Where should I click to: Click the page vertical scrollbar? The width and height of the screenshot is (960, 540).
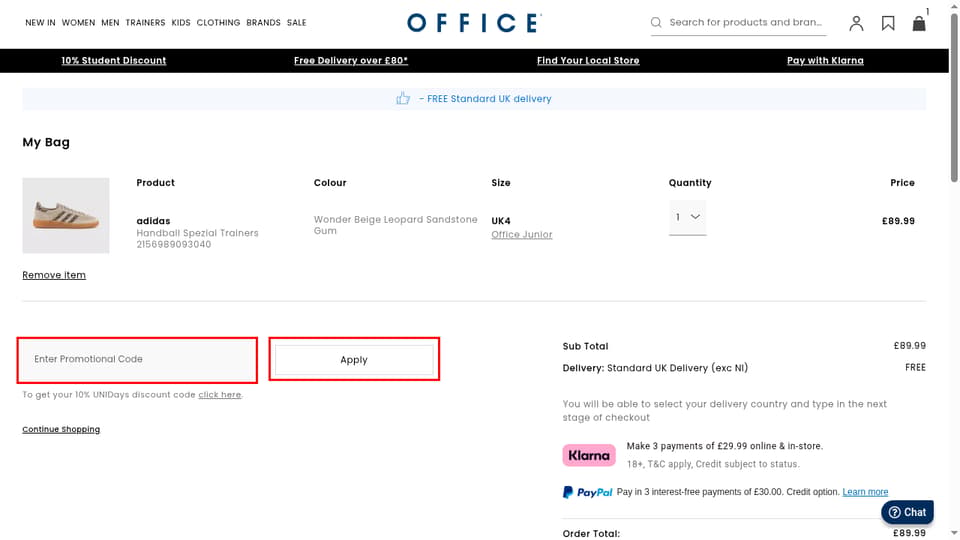954,98
